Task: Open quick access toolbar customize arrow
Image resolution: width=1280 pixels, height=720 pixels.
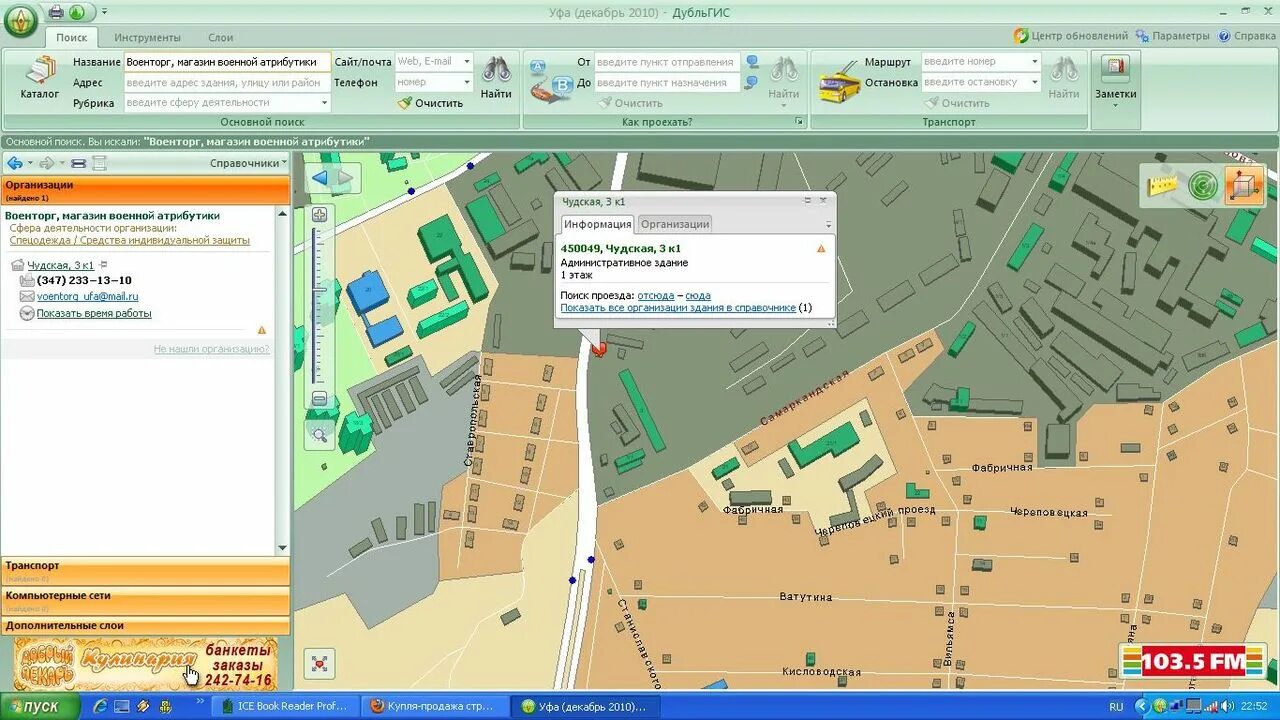Action: [104, 12]
